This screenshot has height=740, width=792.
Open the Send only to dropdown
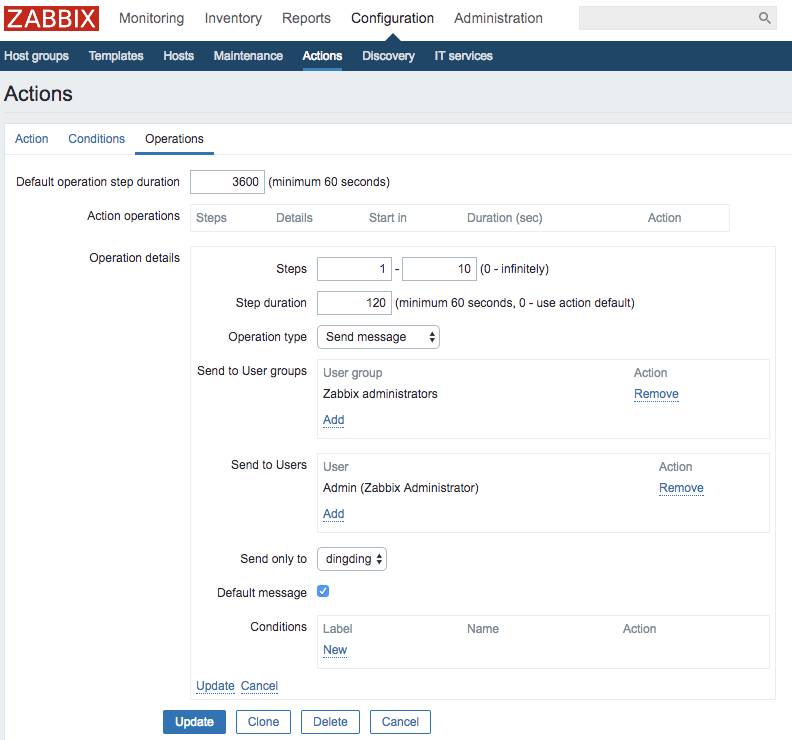tap(352, 559)
